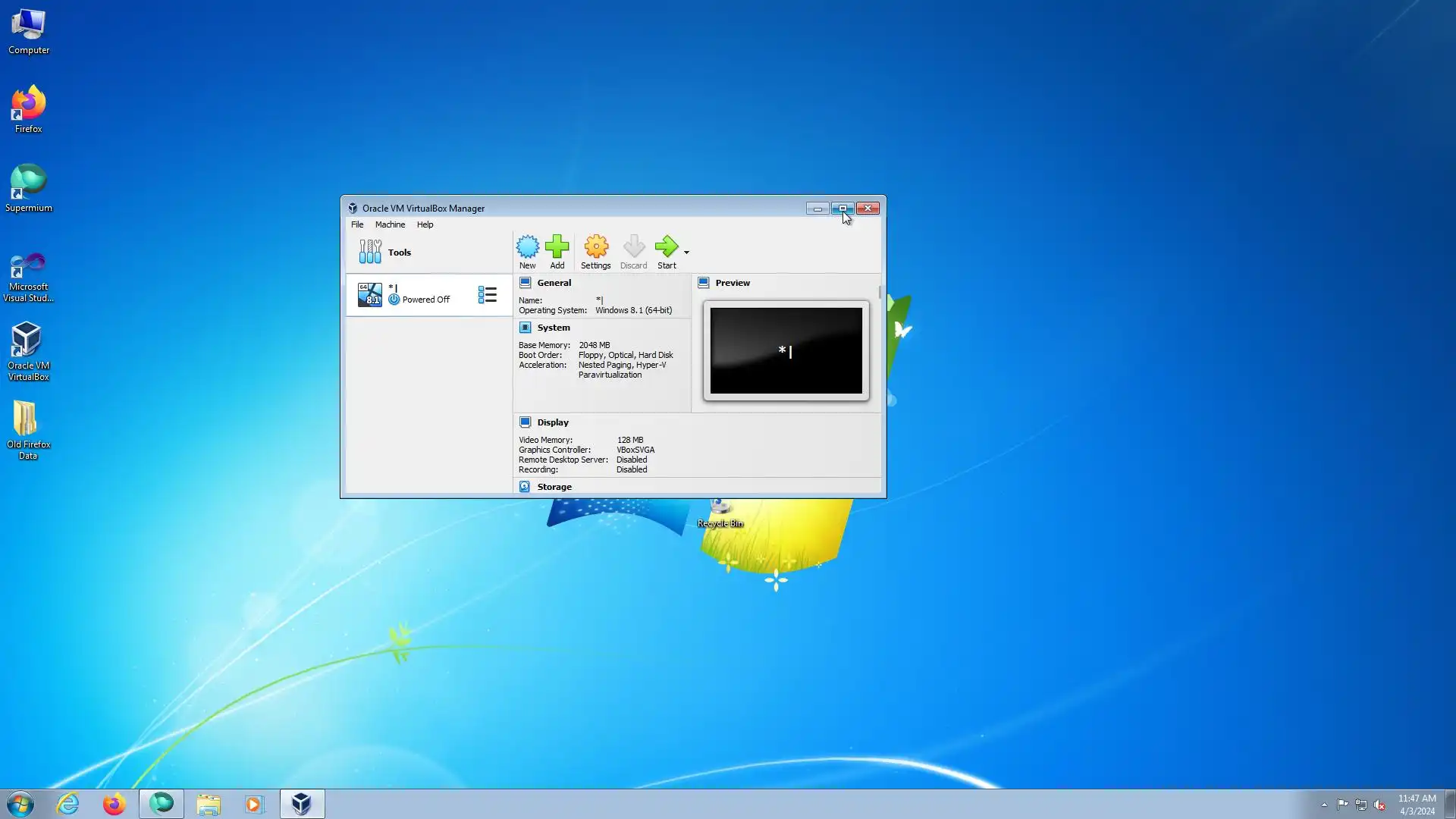This screenshot has width=1456, height=819.
Task: Expand the Storage section header
Action: (x=554, y=487)
